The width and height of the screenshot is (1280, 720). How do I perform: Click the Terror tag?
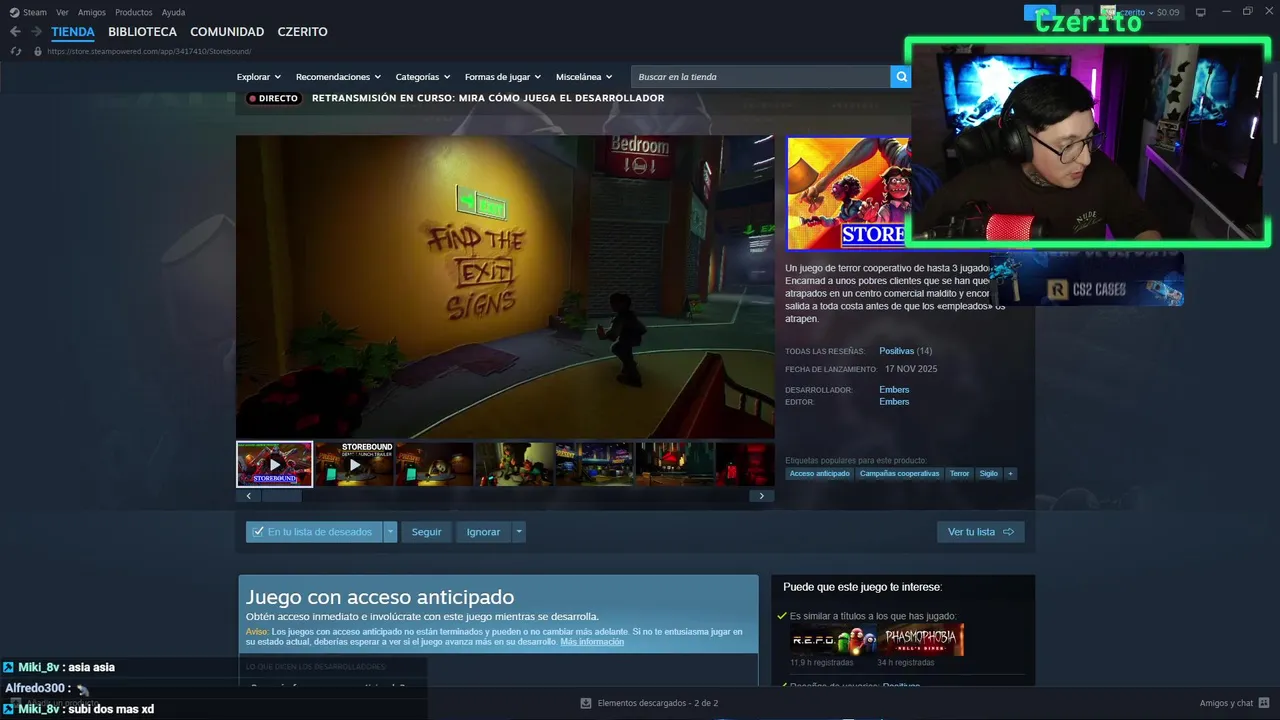[959, 474]
